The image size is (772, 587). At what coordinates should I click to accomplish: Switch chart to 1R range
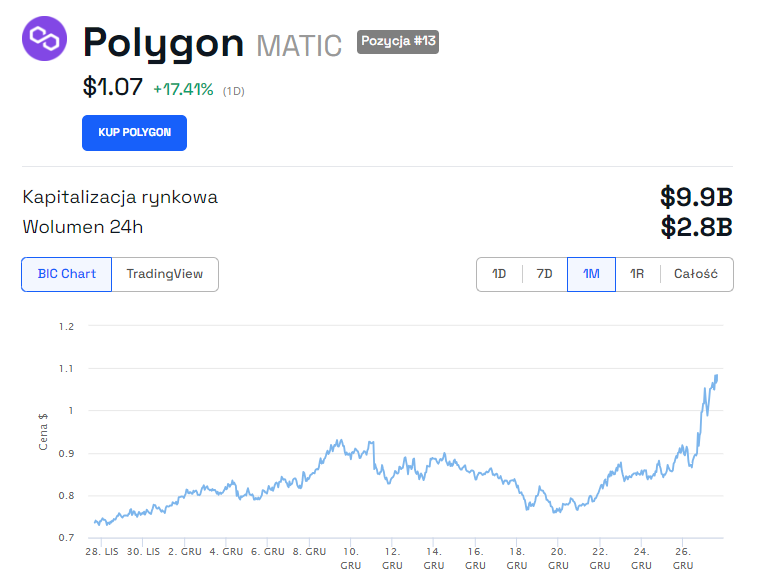tap(637, 274)
